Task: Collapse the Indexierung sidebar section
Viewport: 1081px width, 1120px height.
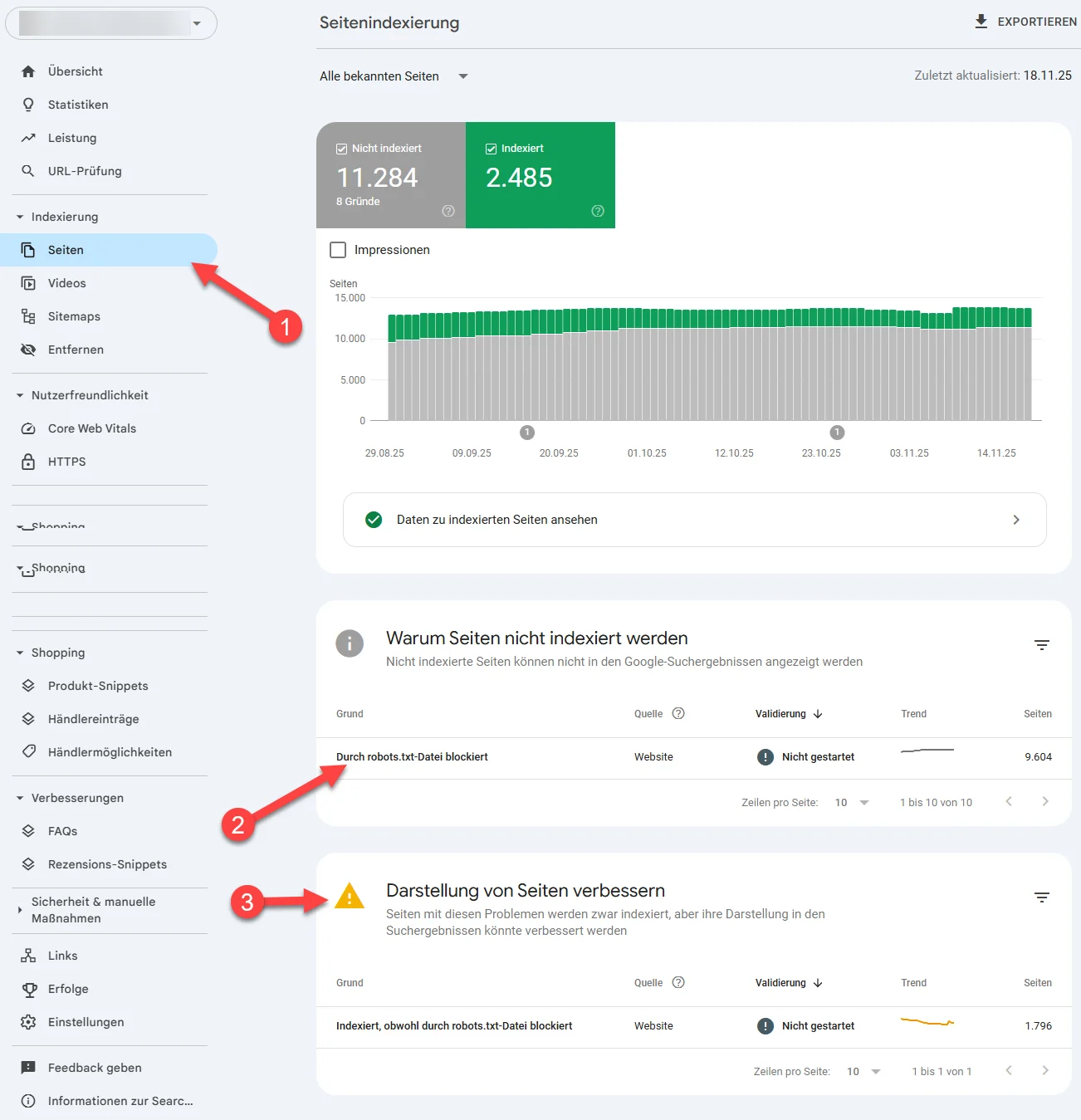Action: tap(18, 216)
